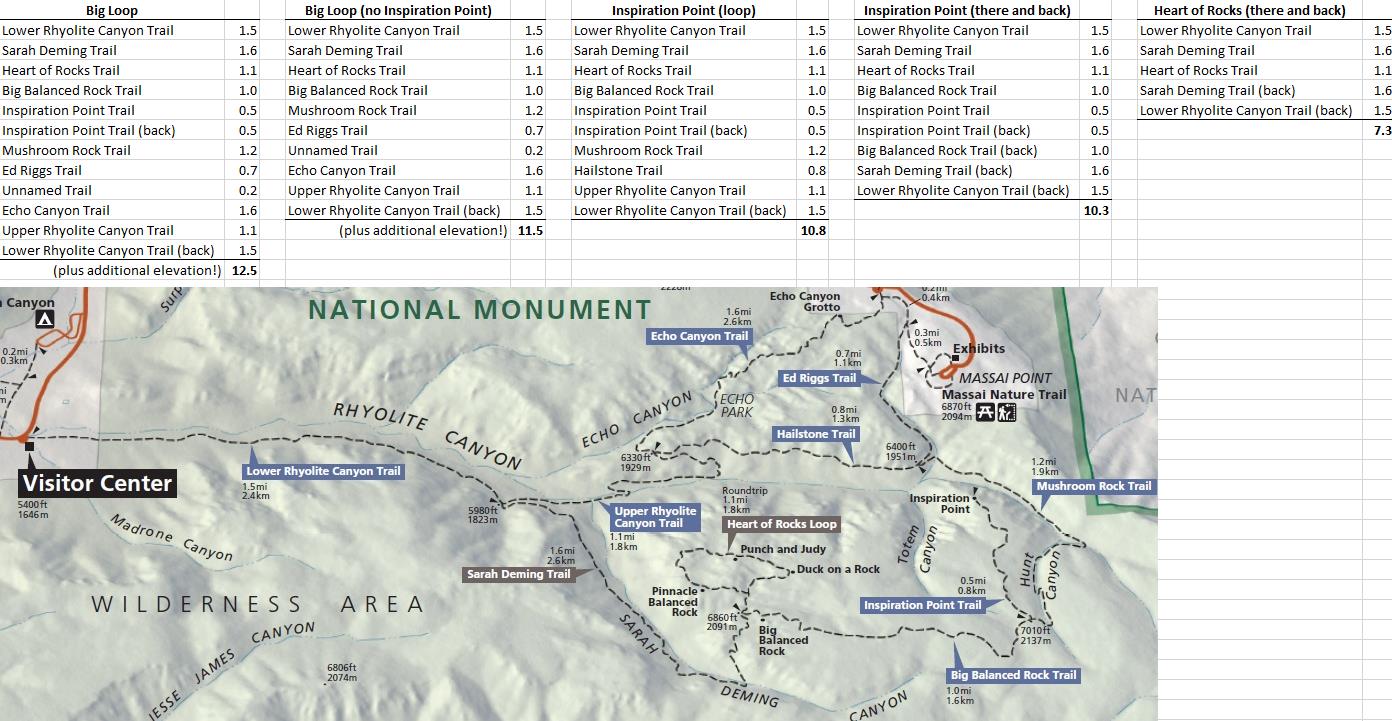Click the Heart of Rocks (there and back) header
Viewport: 1392px width, 721px height.
click(1249, 10)
